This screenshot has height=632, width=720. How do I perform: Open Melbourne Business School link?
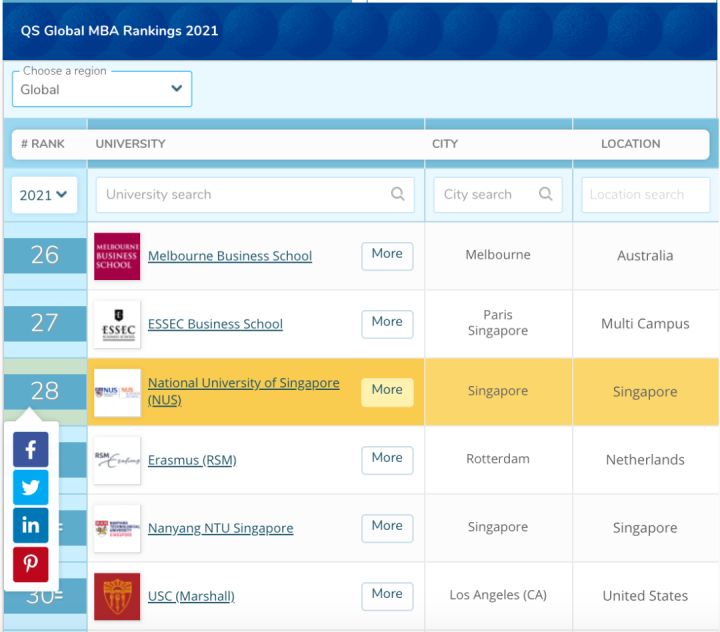tap(230, 256)
